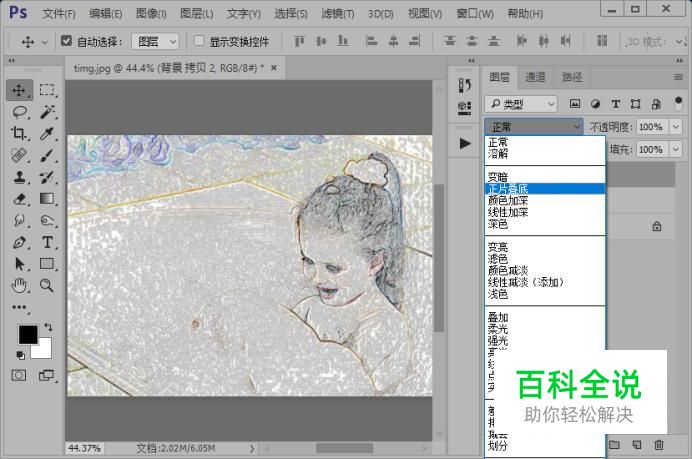This screenshot has height=459, width=692.
Task: Swap foreground and background colors
Action: 48,327
